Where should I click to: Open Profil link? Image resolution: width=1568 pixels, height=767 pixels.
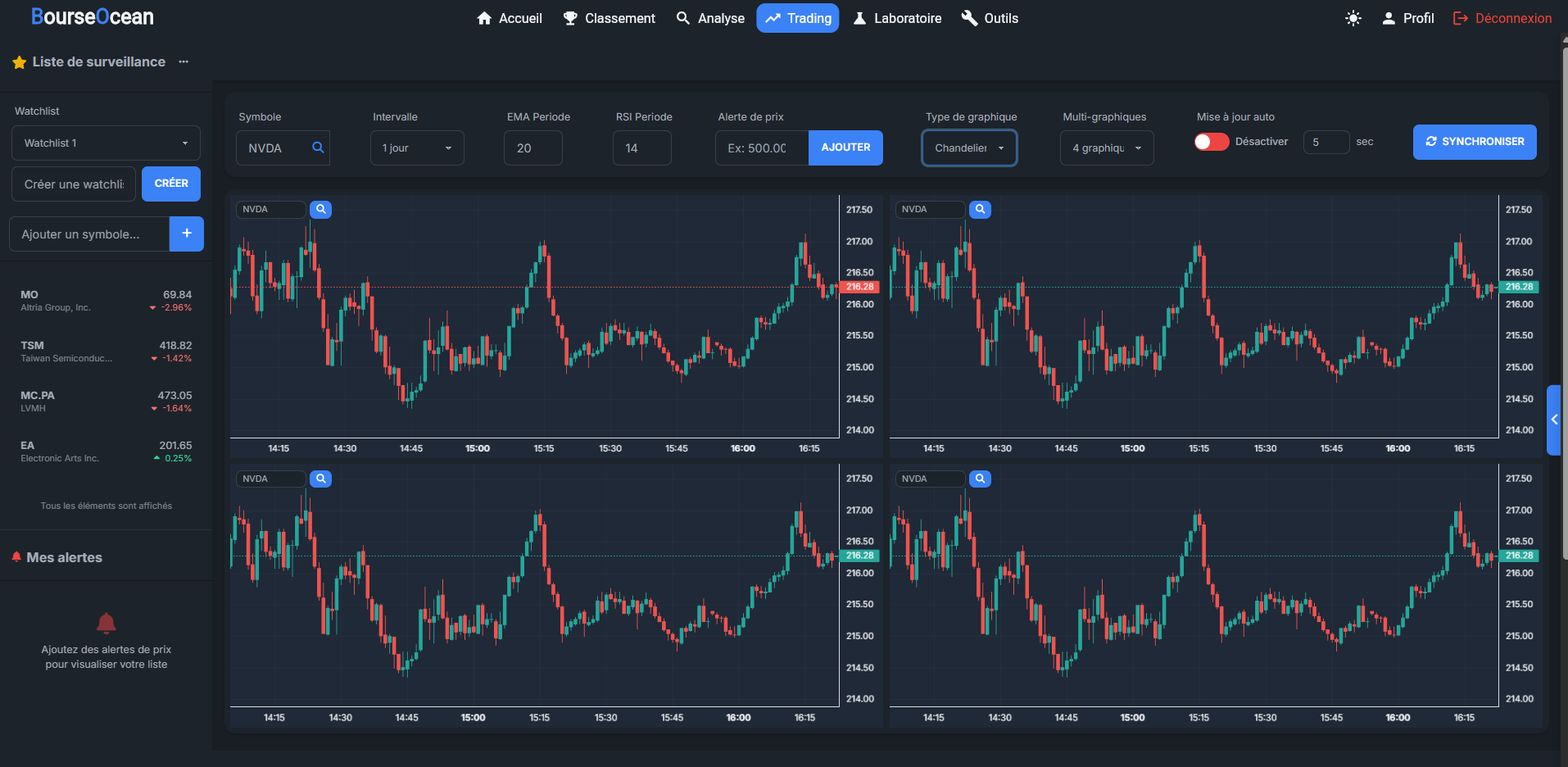tap(1408, 18)
